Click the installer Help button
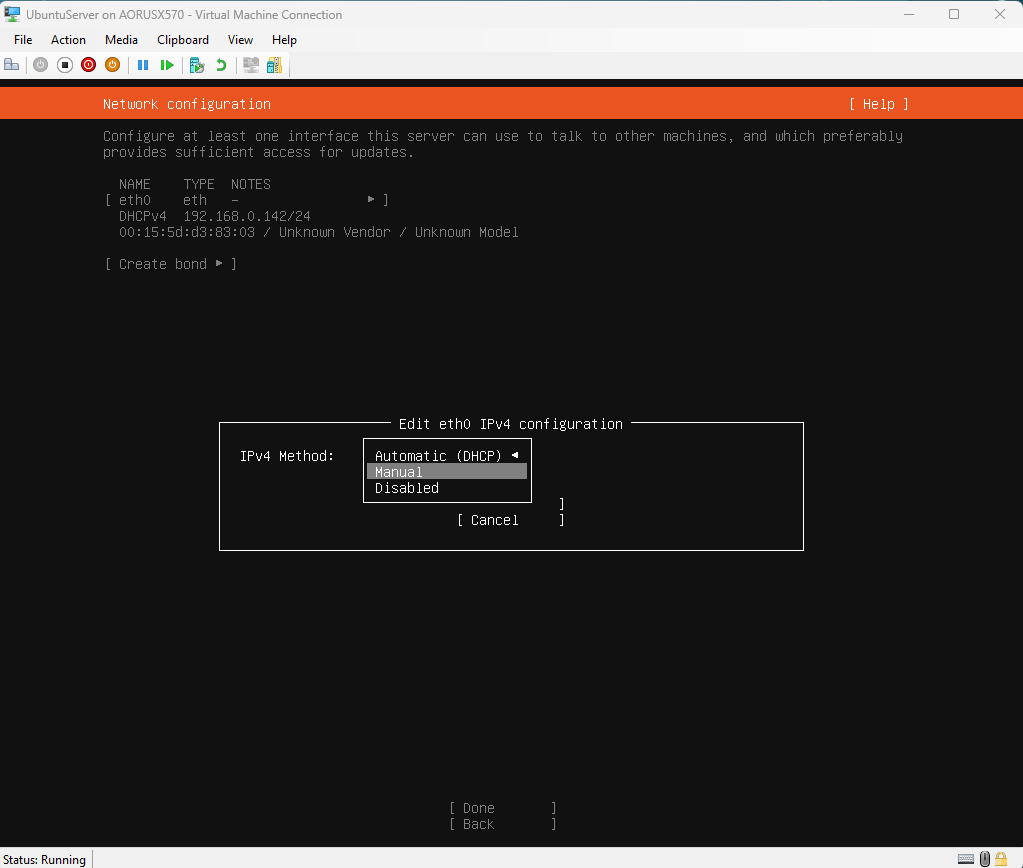 pyautogui.click(x=879, y=104)
